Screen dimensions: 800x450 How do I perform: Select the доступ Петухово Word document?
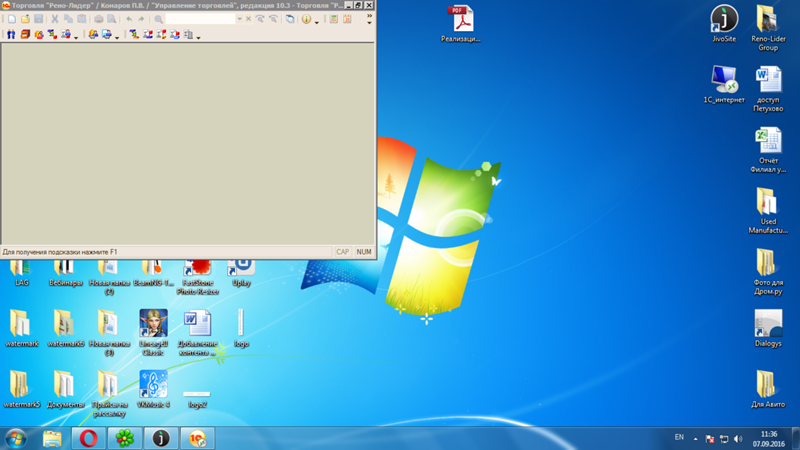coord(768,89)
